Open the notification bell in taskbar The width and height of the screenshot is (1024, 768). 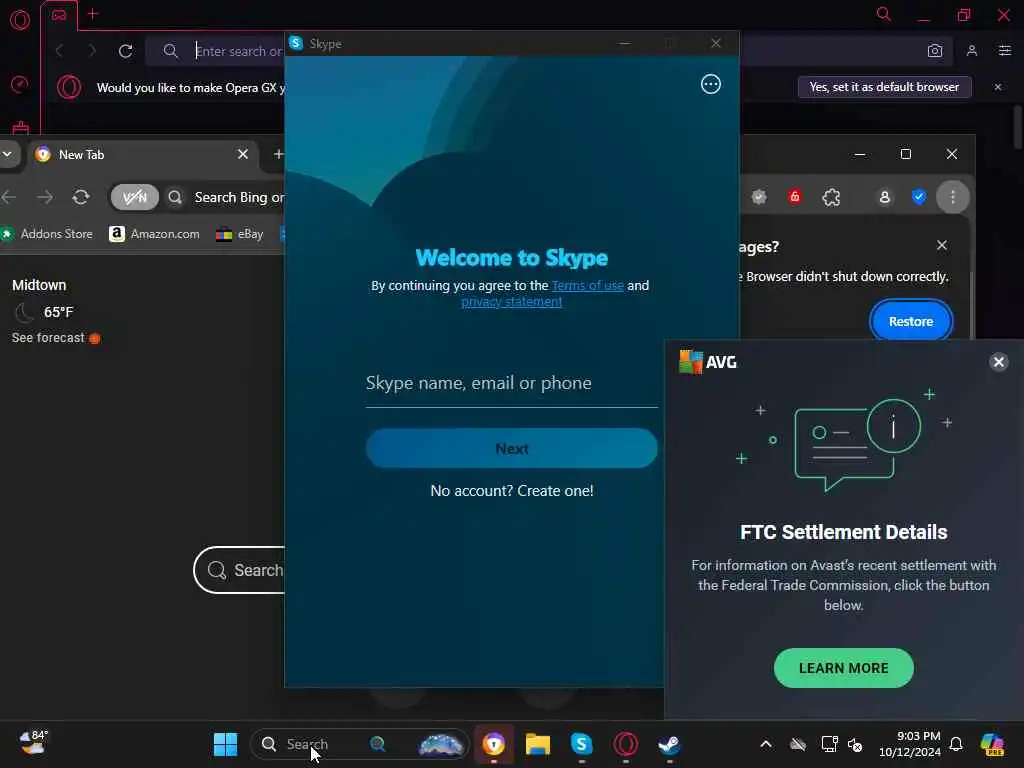point(956,744)
